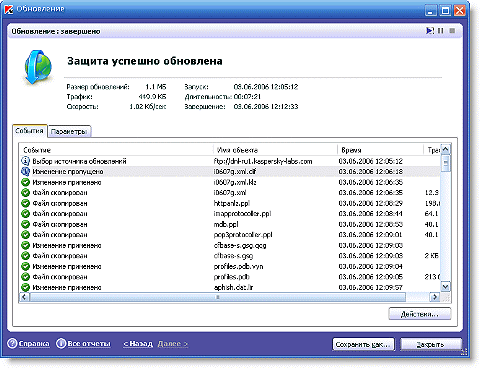Click green check icon for pop3protocoller.ppl
The height and width of the screenshot is (368, 480).
click(x=25, y=235)
